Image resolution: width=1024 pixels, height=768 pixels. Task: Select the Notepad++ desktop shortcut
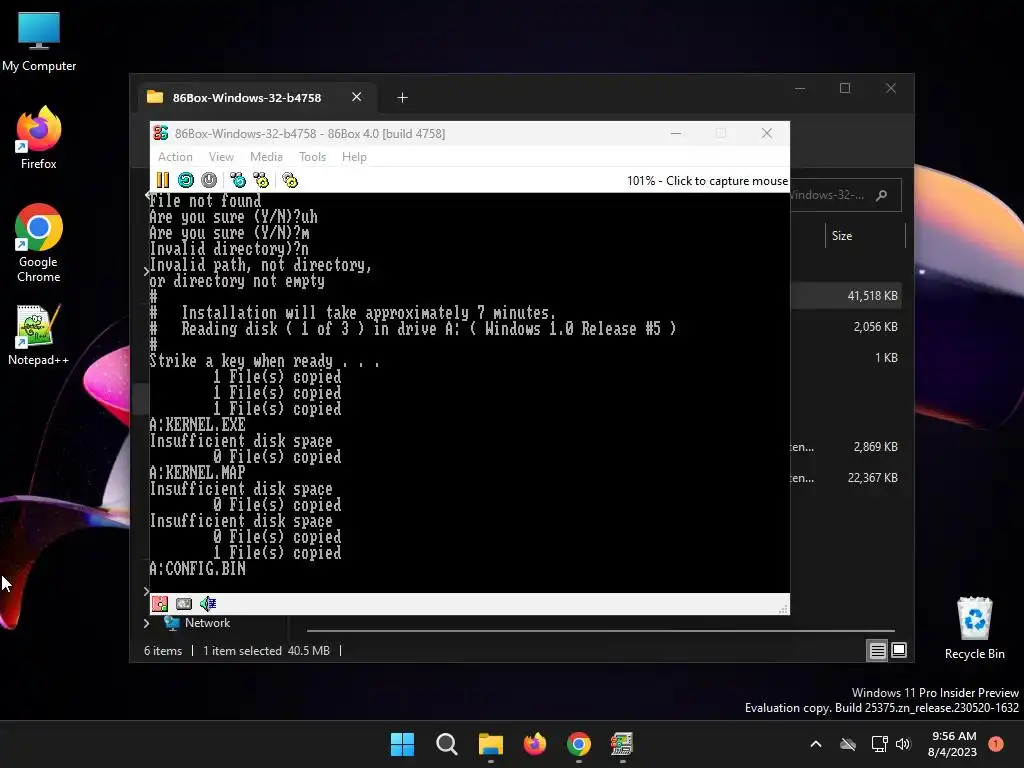point(38,335)
